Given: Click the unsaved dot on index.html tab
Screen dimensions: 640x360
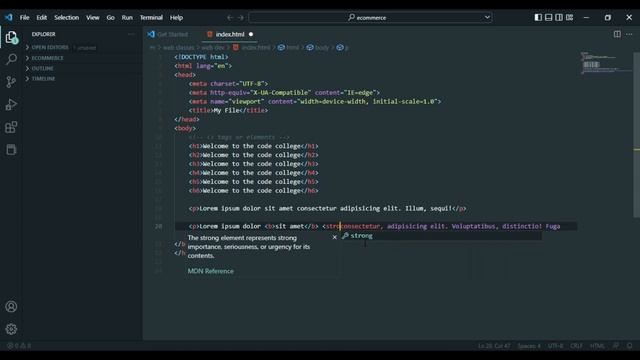Looking at the screenshot, I should (x=251, y=34).
